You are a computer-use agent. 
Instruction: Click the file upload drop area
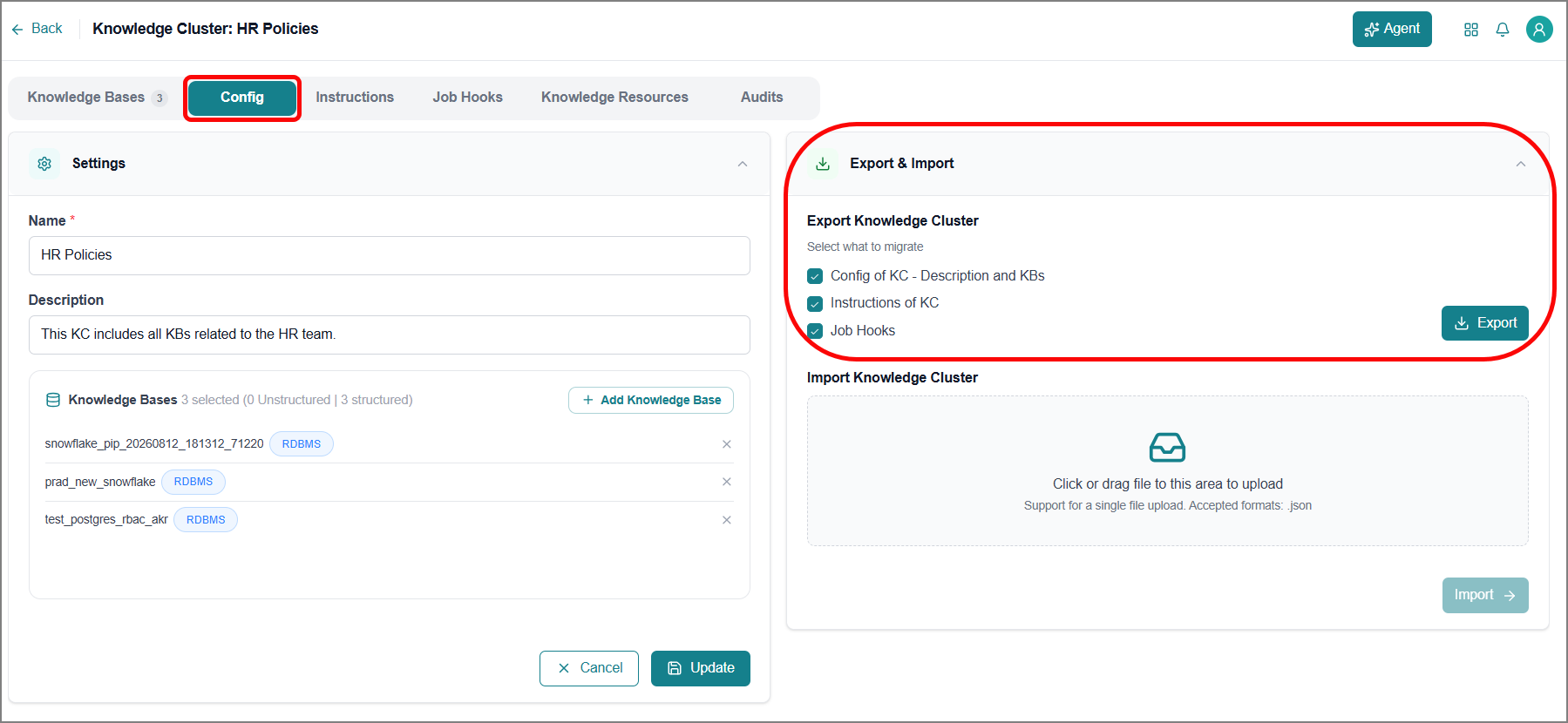pos(1167,471)
